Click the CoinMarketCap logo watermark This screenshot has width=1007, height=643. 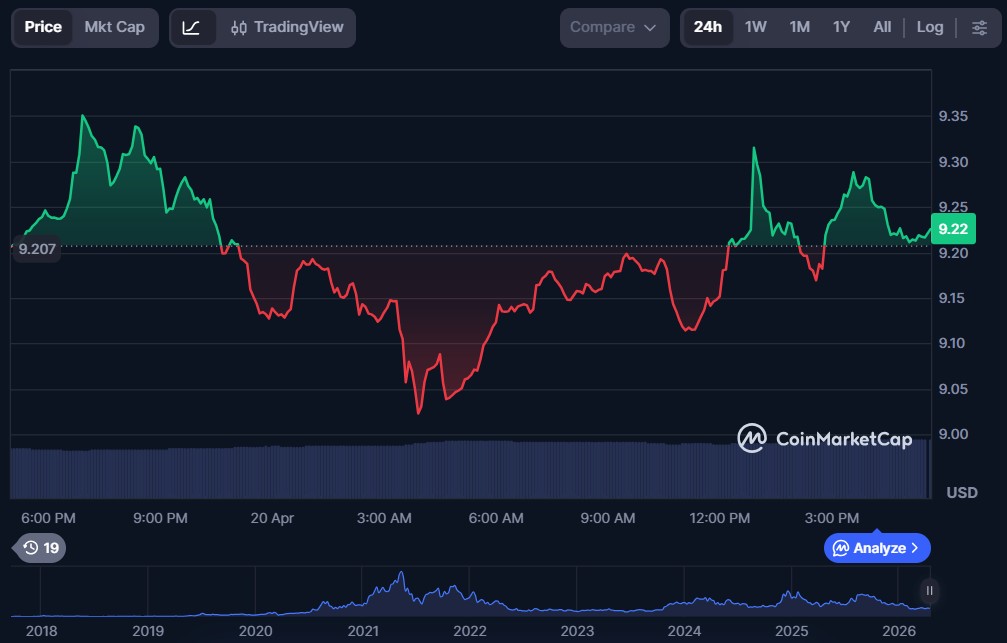pyautogui.click(x=825, y=438)
